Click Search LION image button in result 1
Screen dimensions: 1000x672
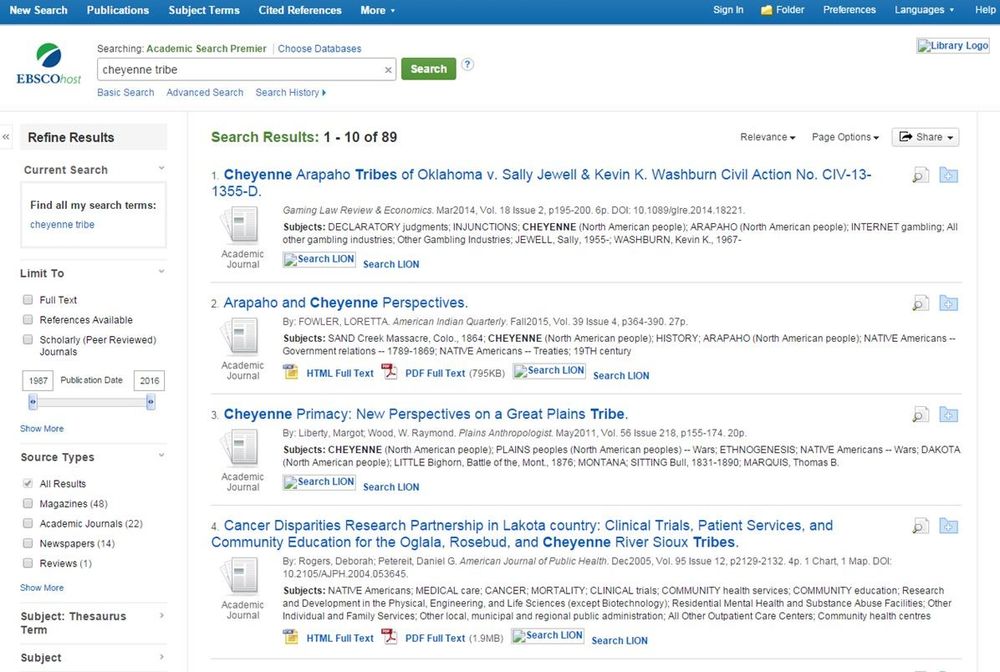click(x=319, y=259)
